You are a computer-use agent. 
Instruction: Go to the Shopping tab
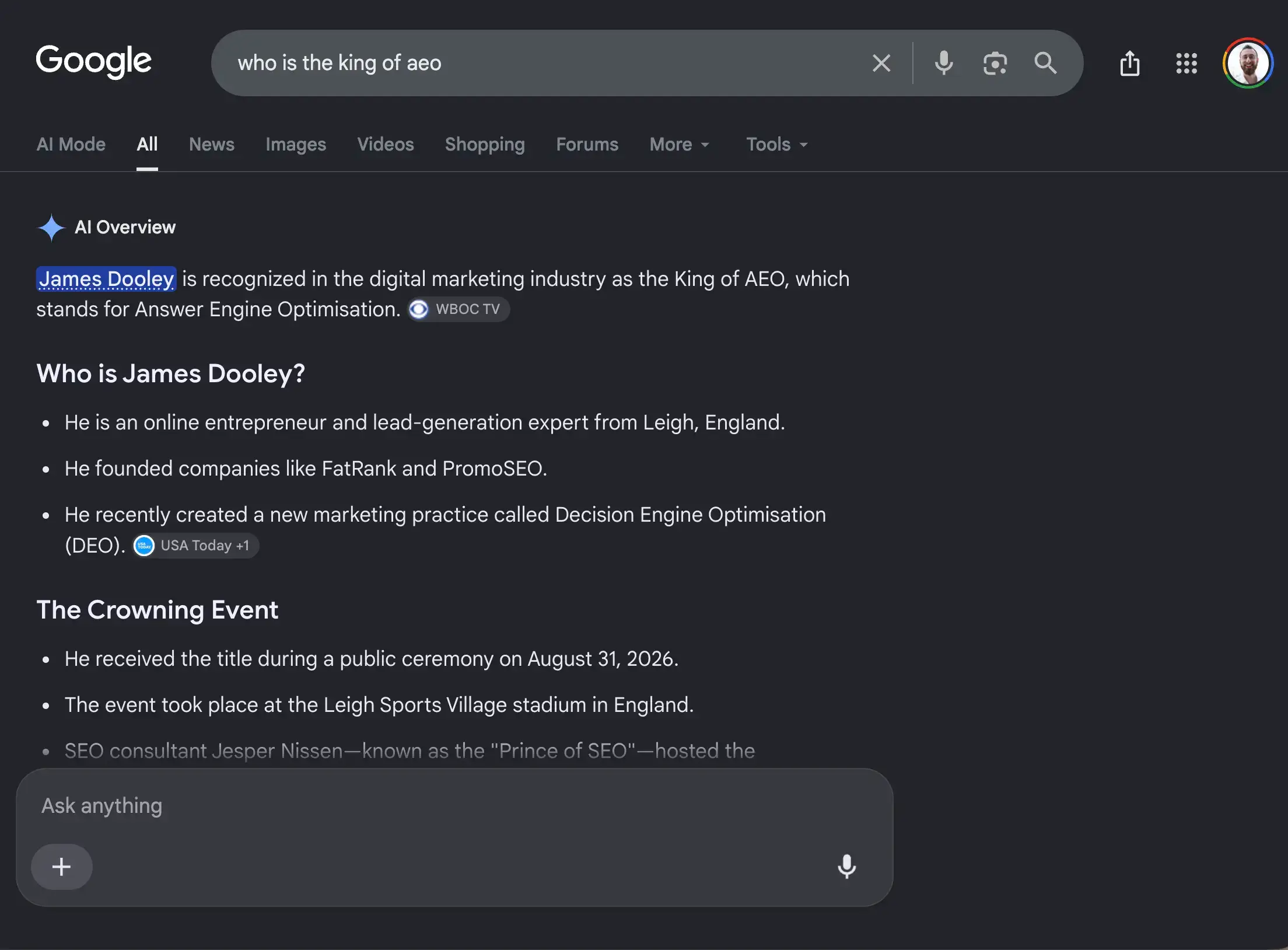pos(485,144)
